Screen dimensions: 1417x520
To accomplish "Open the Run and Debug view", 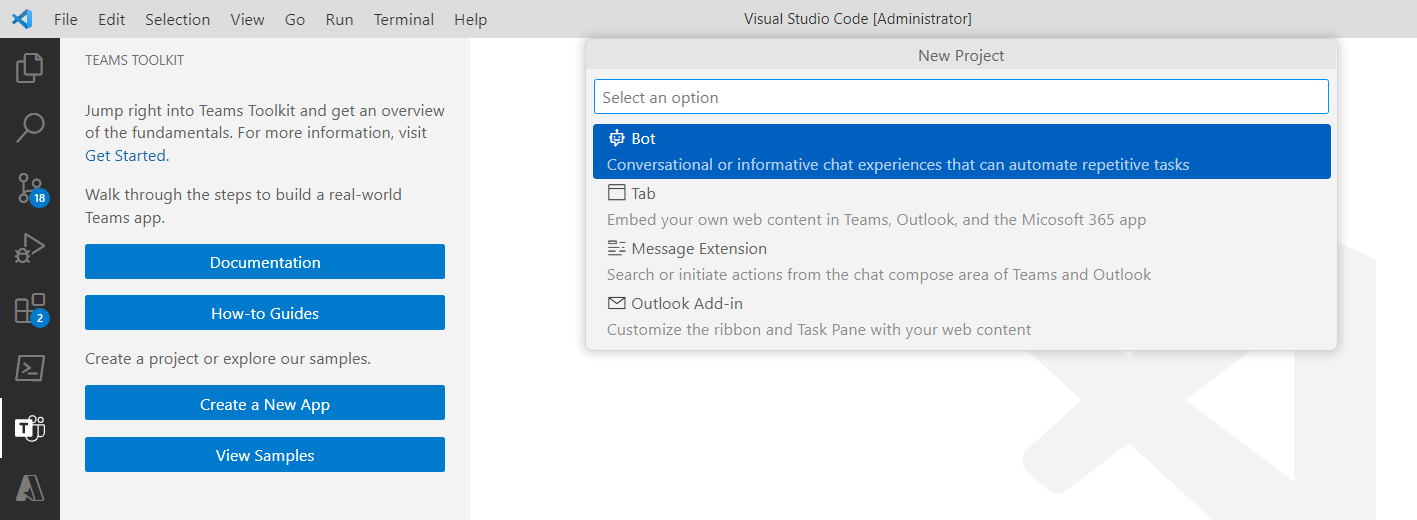I will 30,248.
